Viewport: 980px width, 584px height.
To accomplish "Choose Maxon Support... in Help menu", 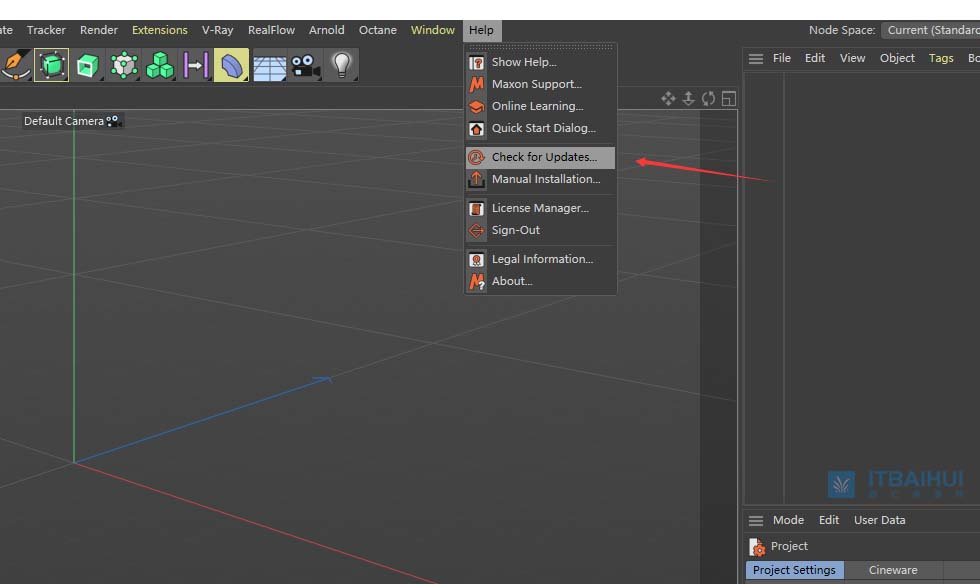I will [x=541, y=84].
